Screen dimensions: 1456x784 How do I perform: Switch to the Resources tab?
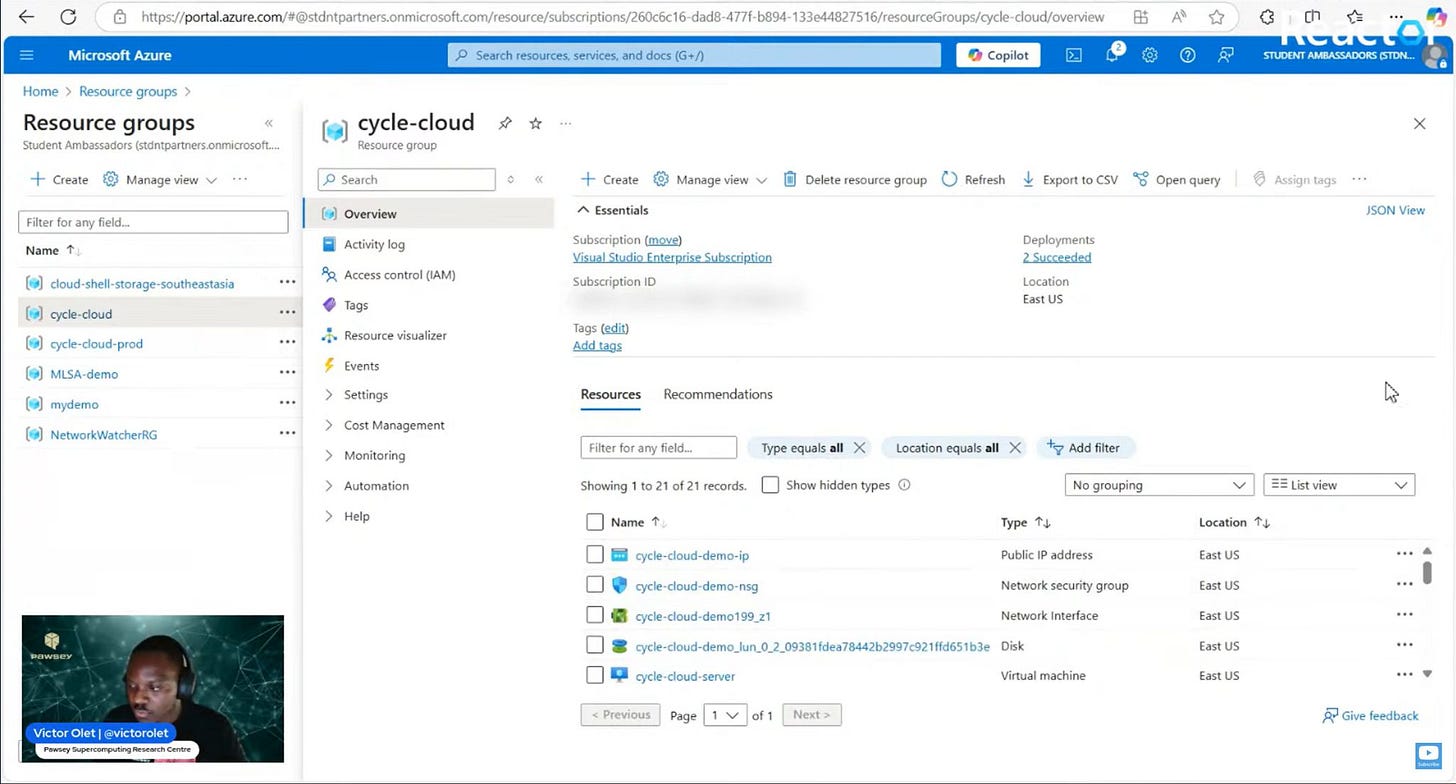coord(611,394)
